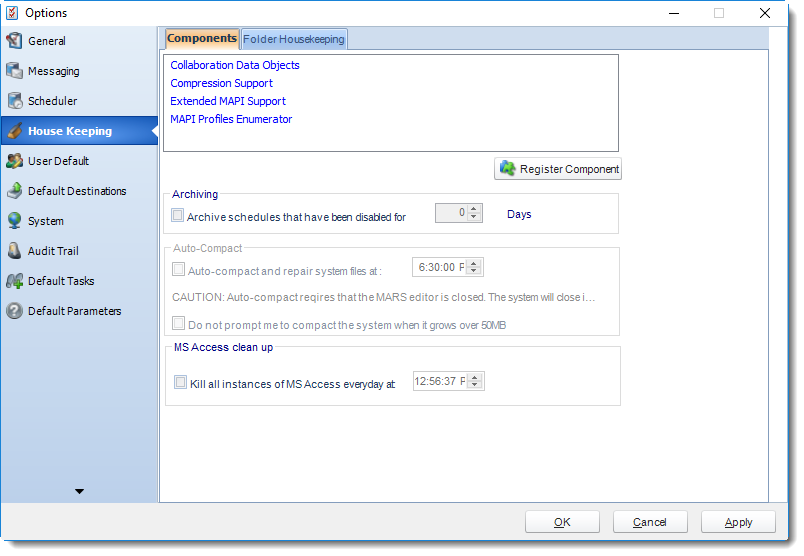This screenshot has width=804, height=556.
Task: Click the Cancel button
Action: (x=650, y=522)
